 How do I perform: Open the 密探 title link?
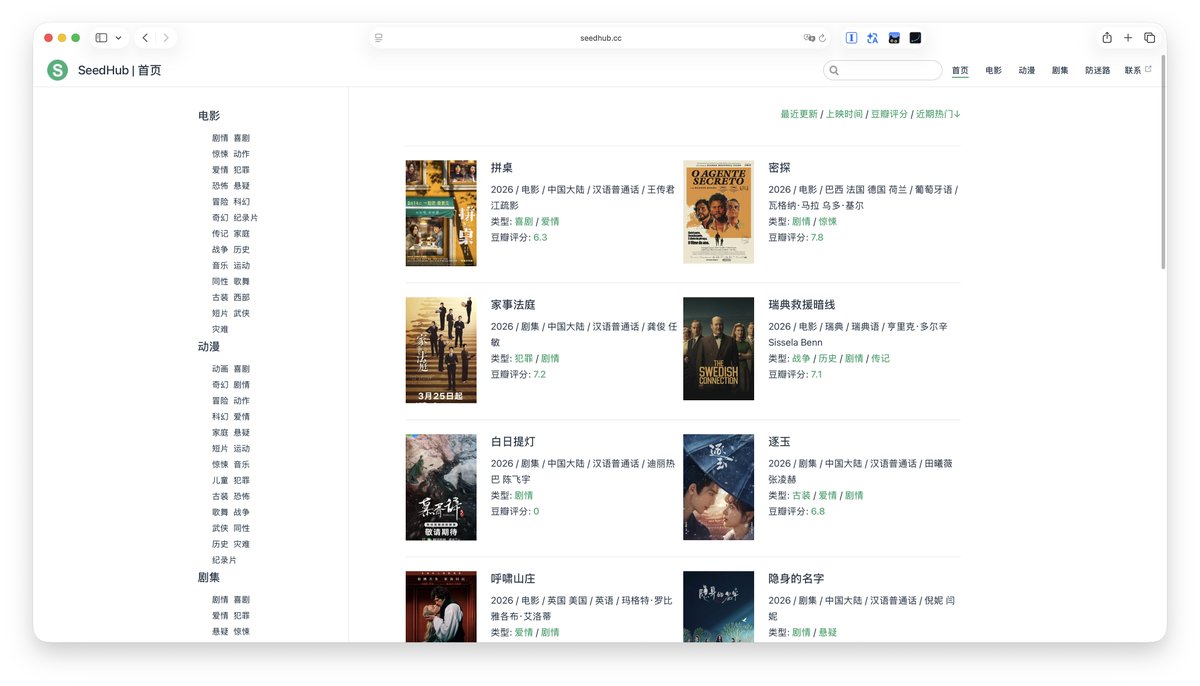(x=779, y=168)
